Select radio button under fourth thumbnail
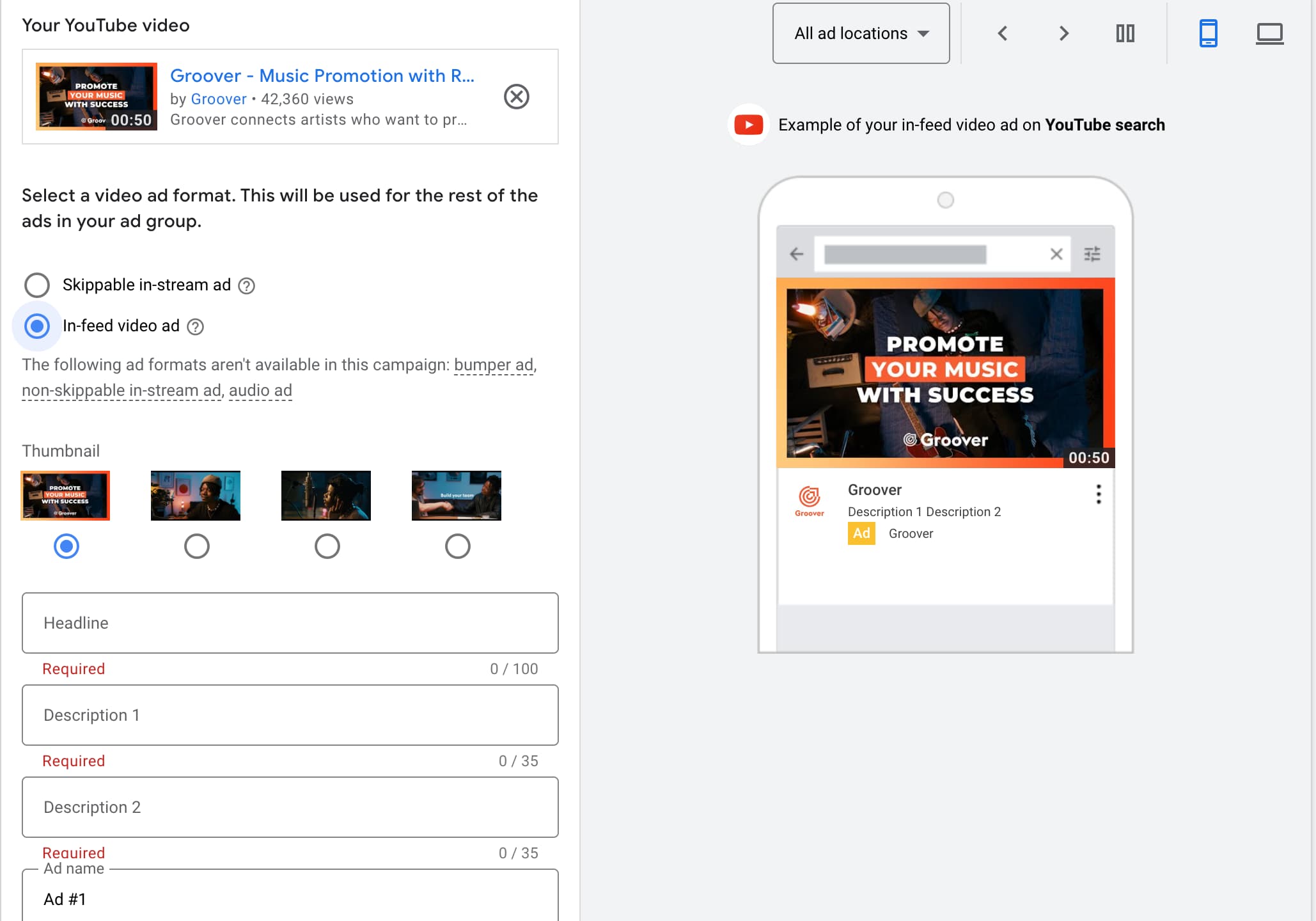 click(x=458, y=546)
